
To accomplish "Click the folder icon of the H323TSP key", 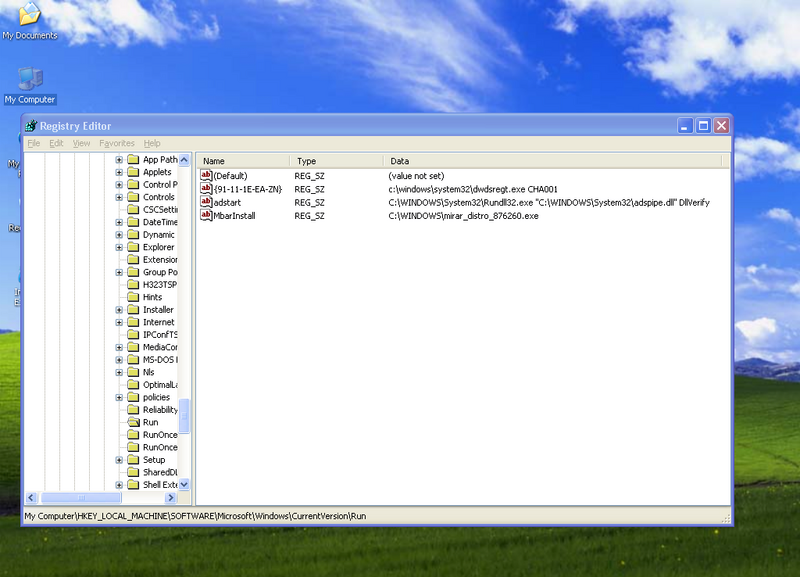I will (133, 285).
